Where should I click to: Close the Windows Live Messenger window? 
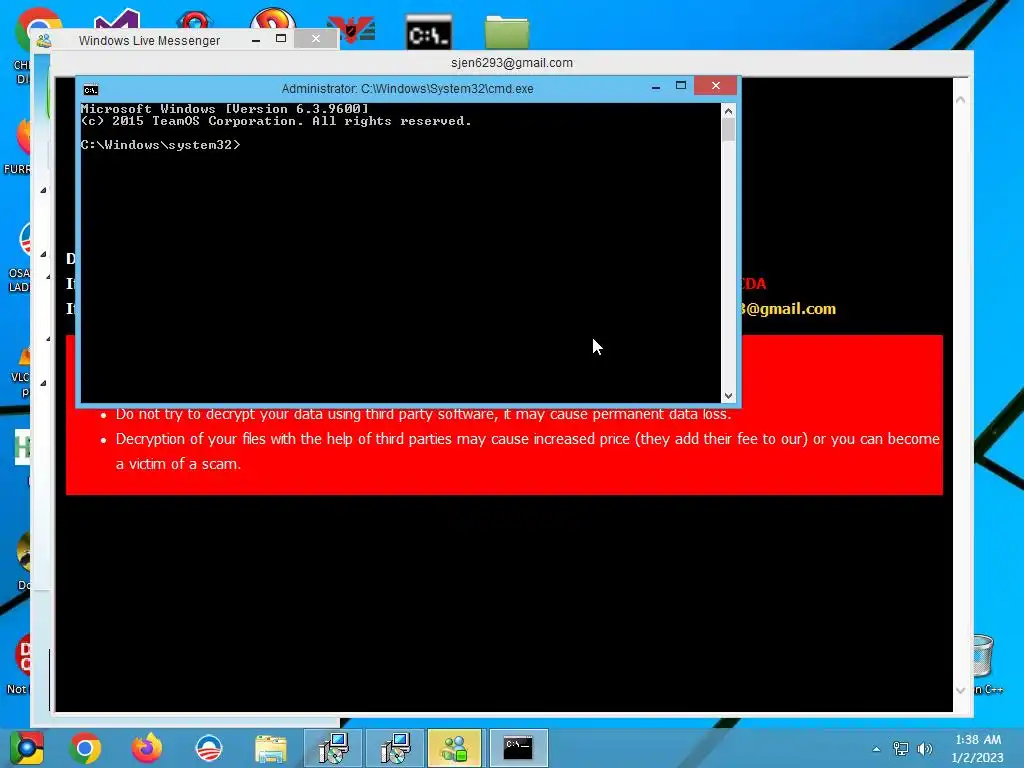(315, 39)
